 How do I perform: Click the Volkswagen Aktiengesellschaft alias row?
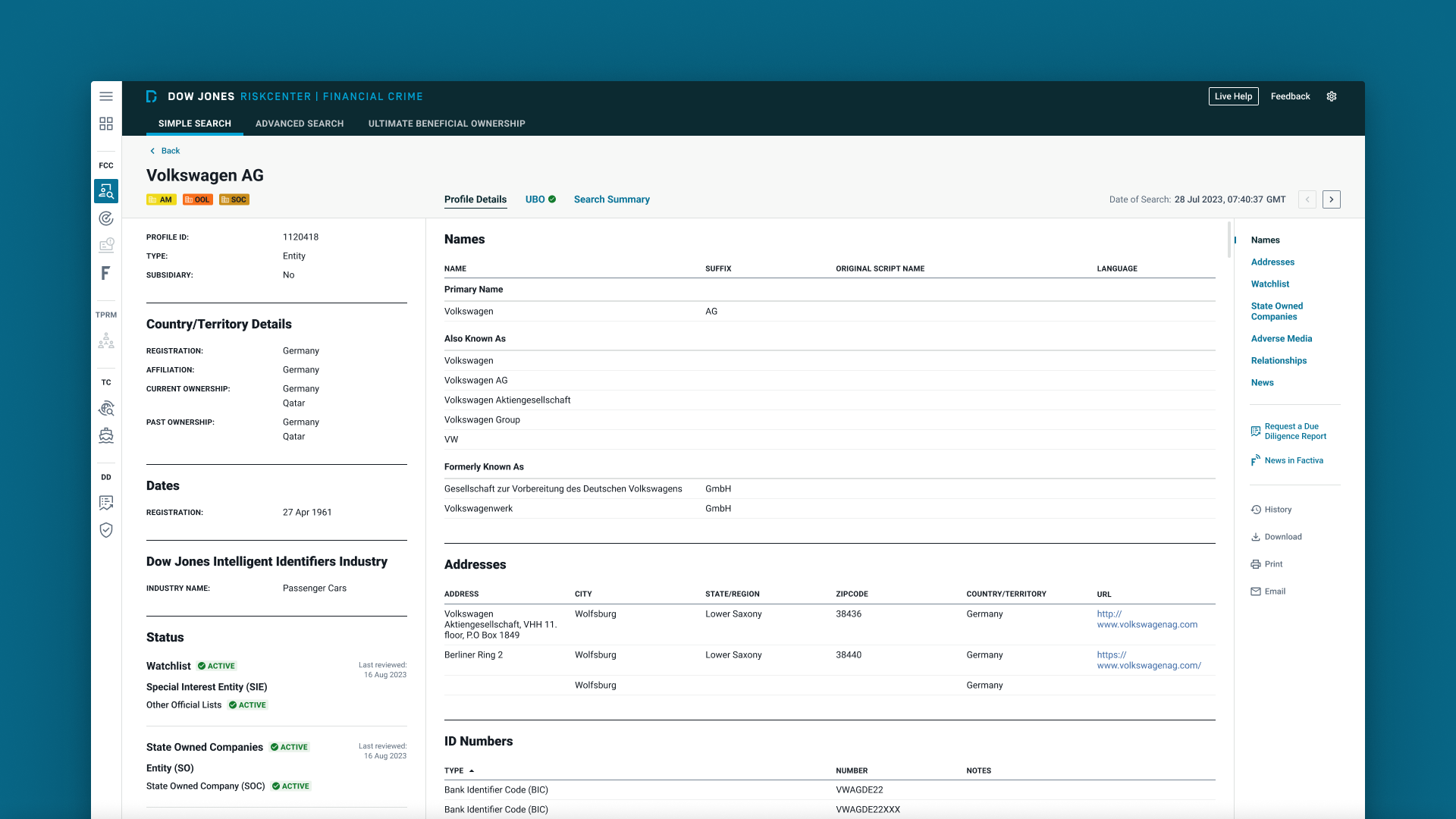point(830,400)
